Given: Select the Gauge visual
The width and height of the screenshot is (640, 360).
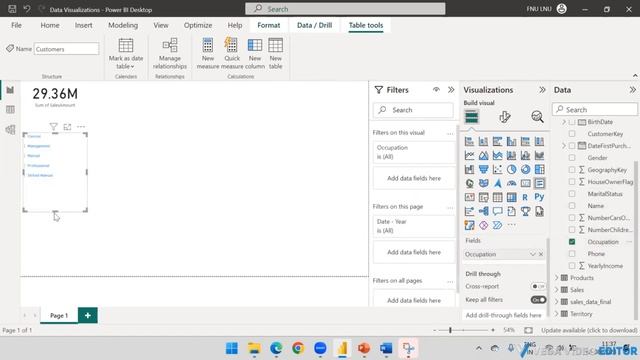Looking at the screenshot, I should 511,183.
